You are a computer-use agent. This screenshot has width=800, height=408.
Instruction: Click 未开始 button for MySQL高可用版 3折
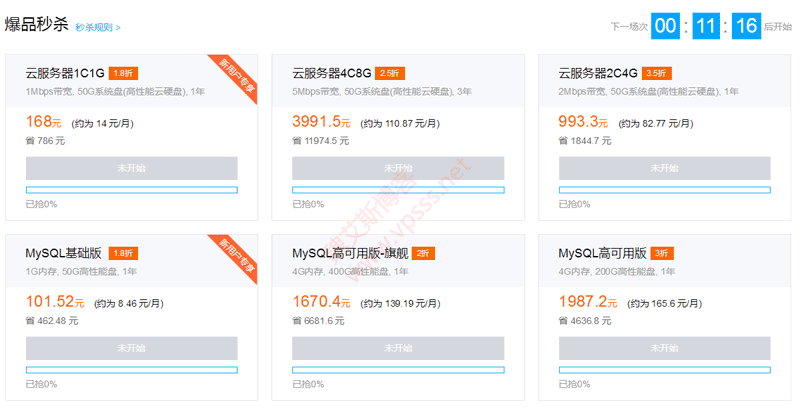(664, 348)
